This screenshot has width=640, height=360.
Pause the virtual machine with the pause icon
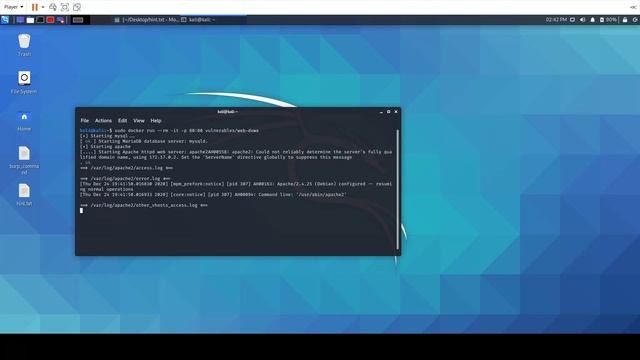35,7
